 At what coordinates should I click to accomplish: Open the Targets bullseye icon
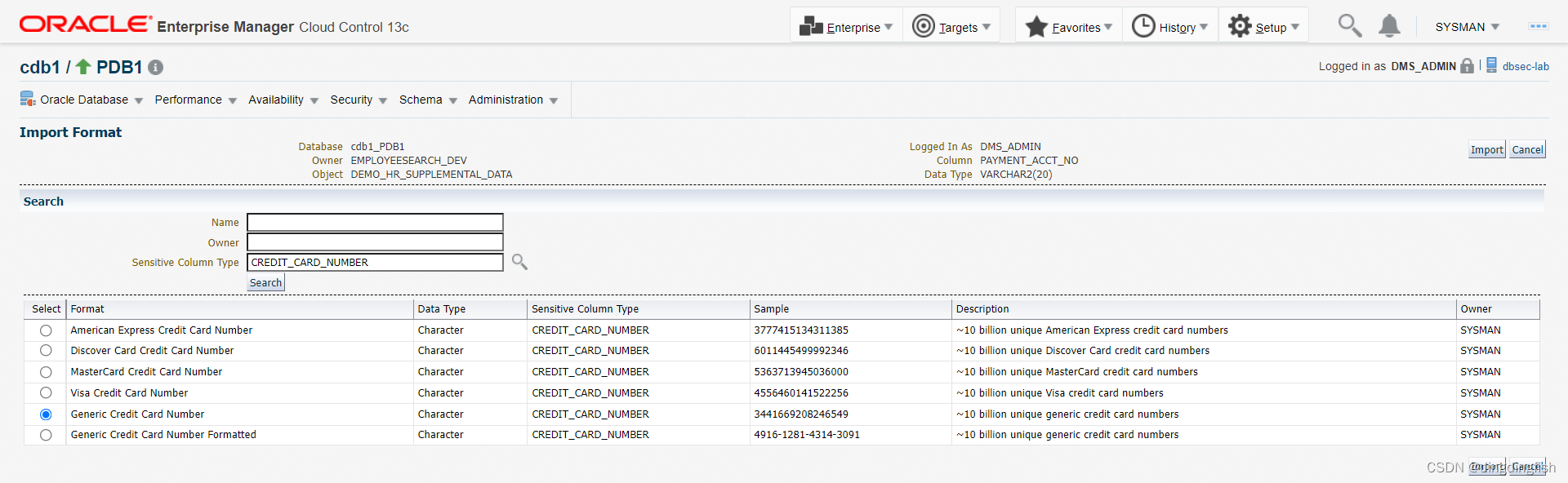click(923, 26)
